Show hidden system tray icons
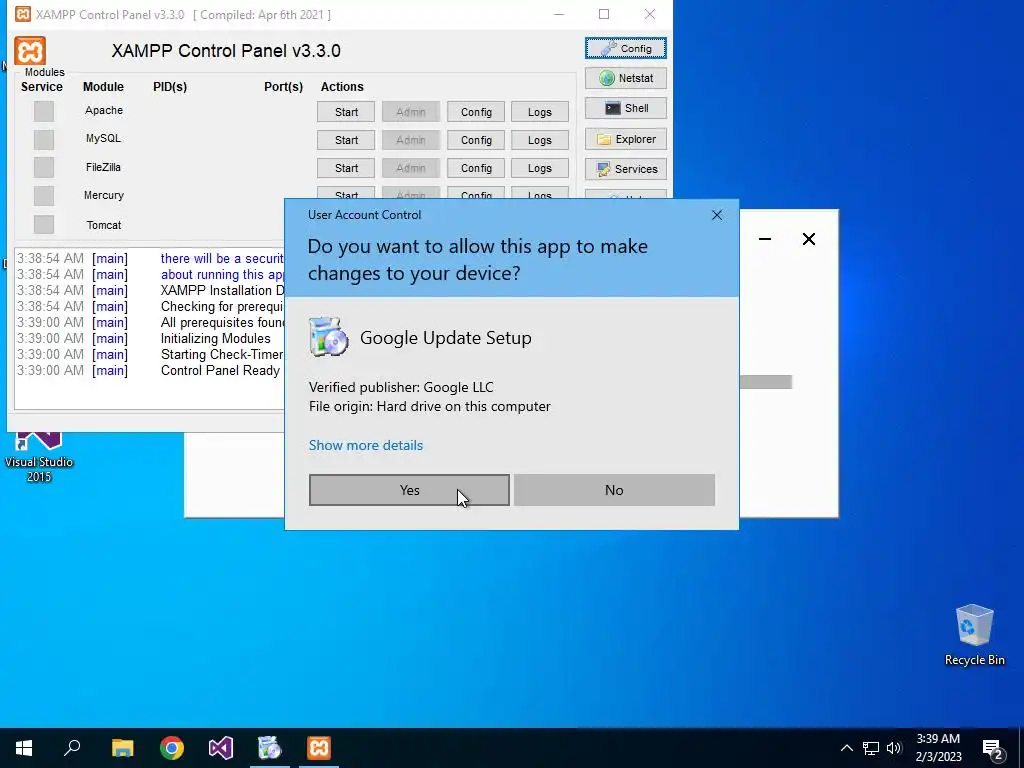 click(846, 748)
